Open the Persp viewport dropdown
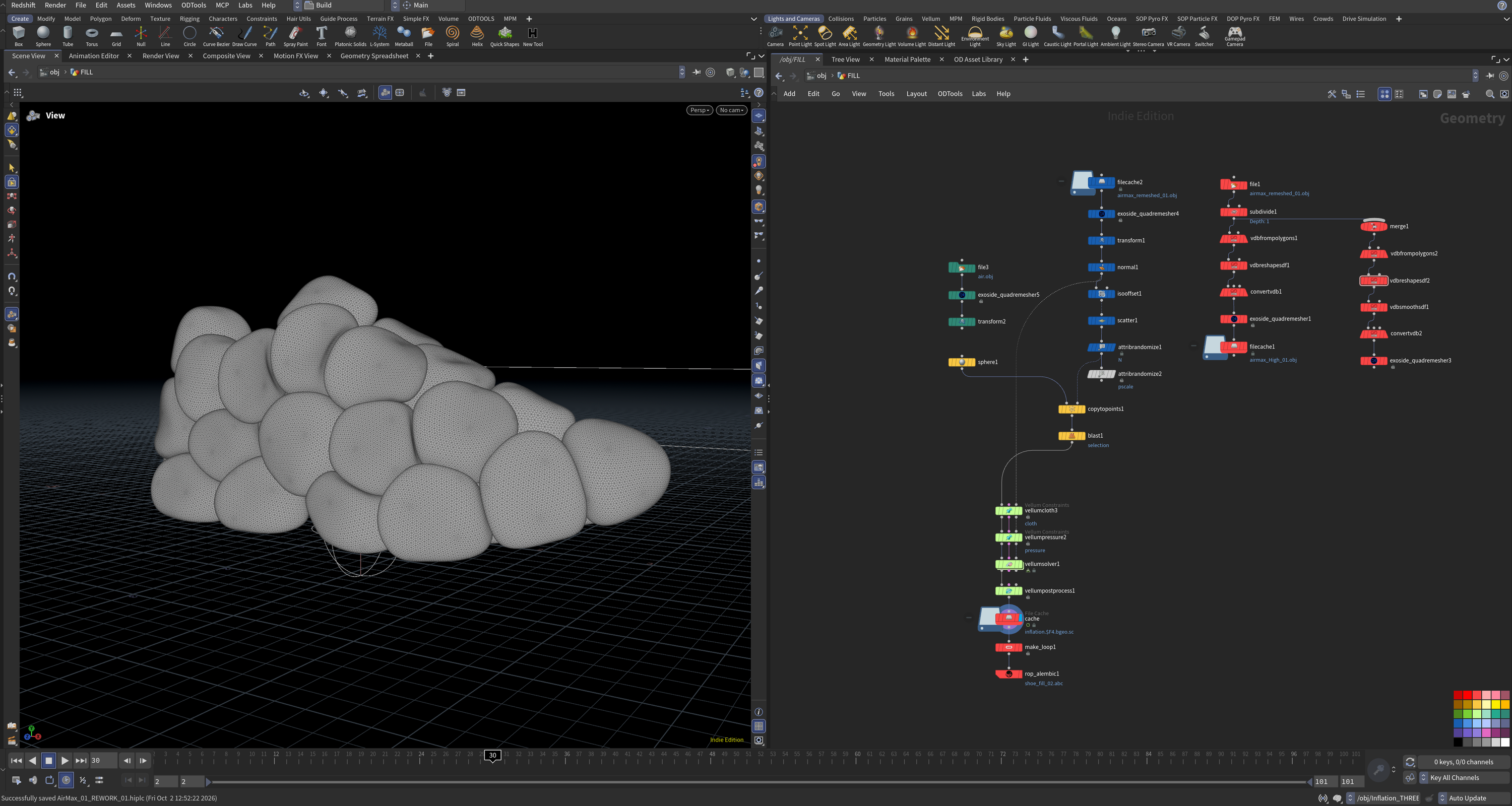 click(x=700, y=110)
